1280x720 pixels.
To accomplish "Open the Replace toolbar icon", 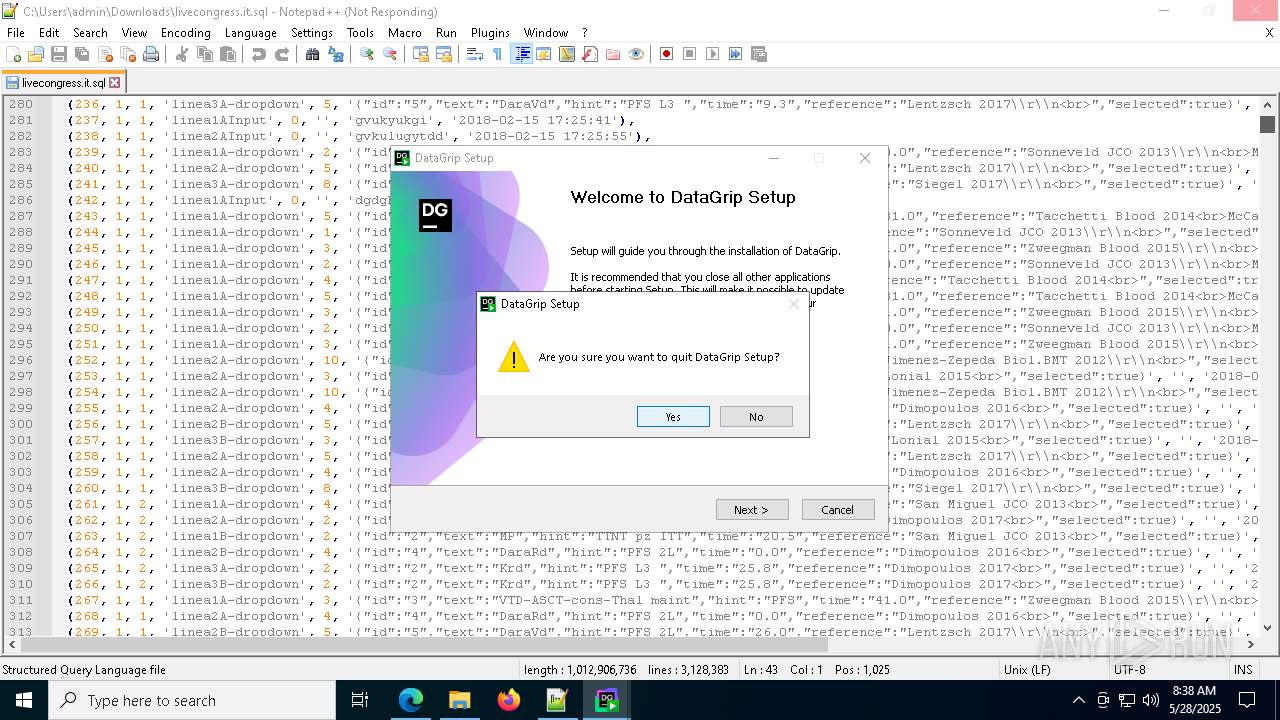I will click(336, 54).
